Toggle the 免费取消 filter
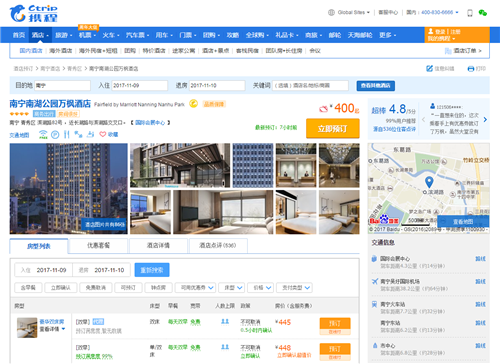This screenshot has width=500, height=364. coord(96,287)
